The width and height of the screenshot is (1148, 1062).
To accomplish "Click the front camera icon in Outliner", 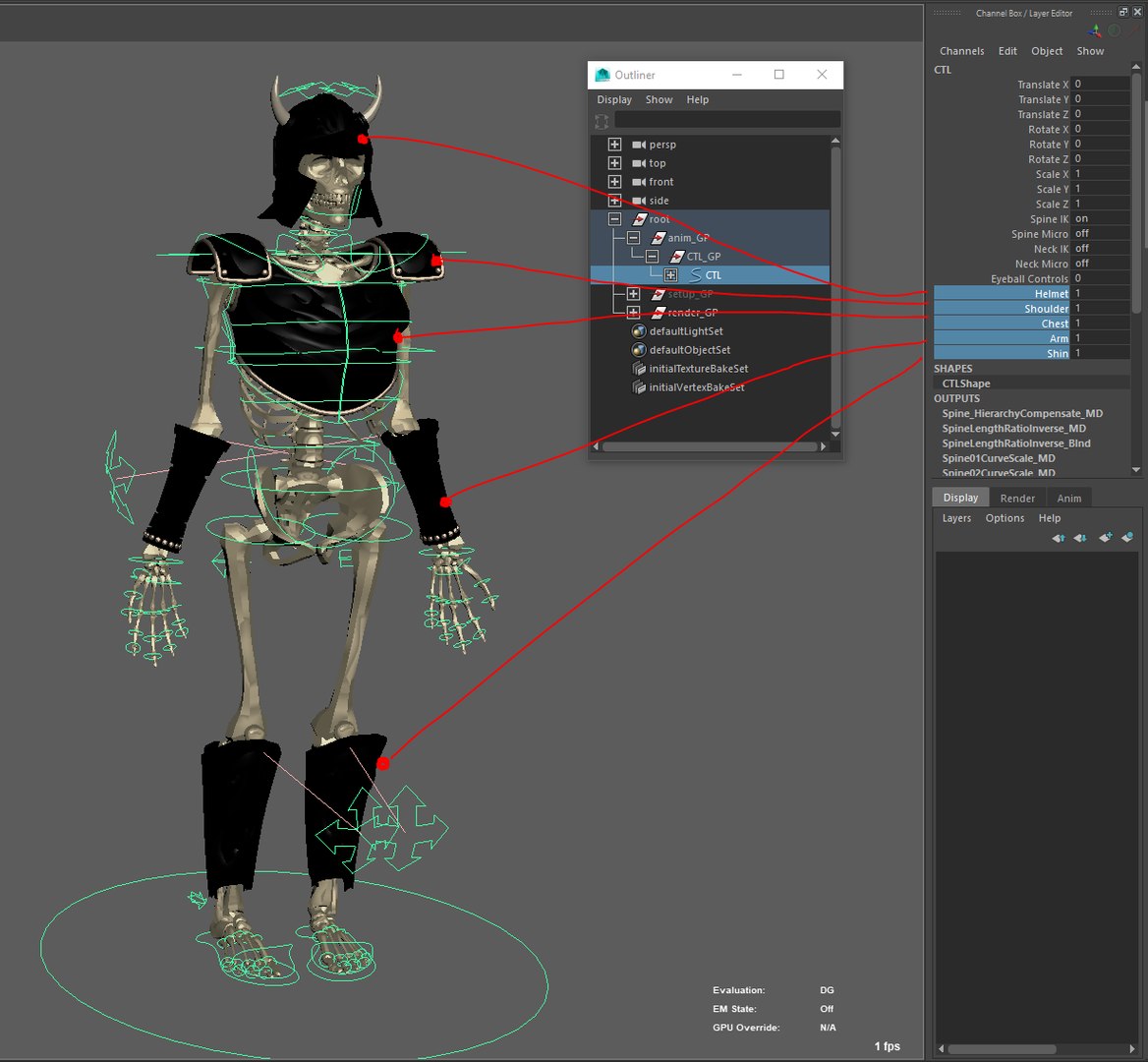I will pyautogui.click(x=639, y=182).
